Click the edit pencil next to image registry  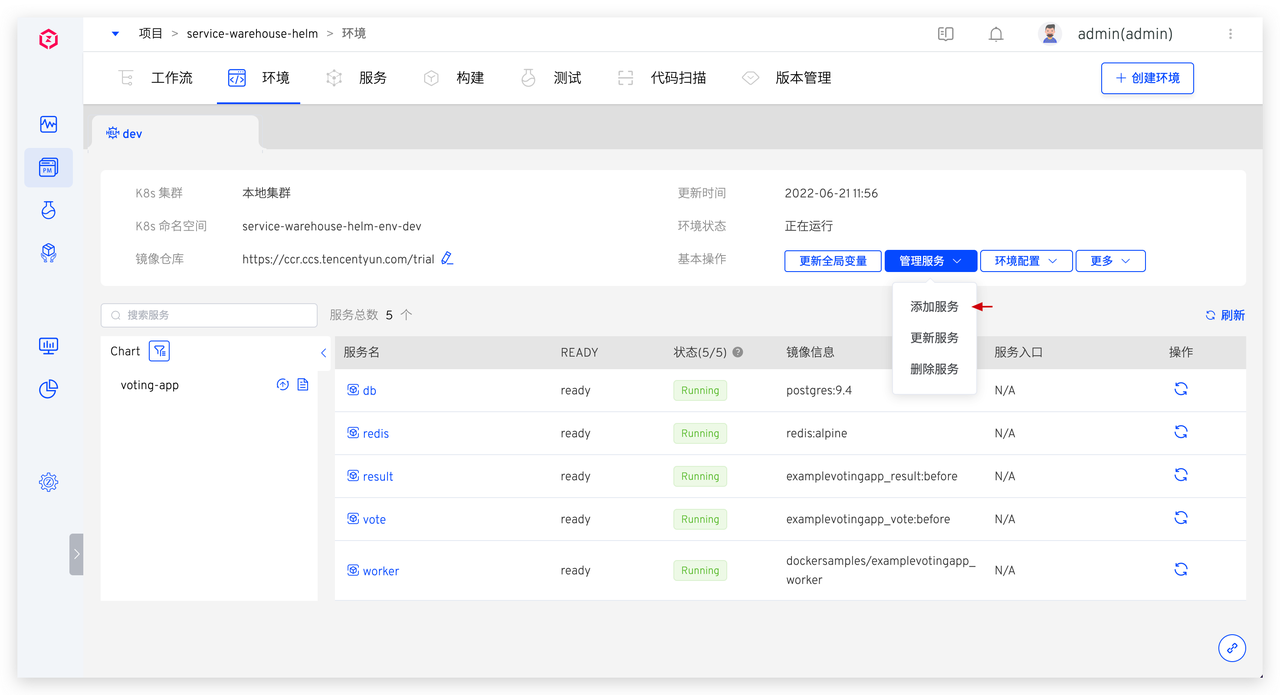[x=447, y=259]
